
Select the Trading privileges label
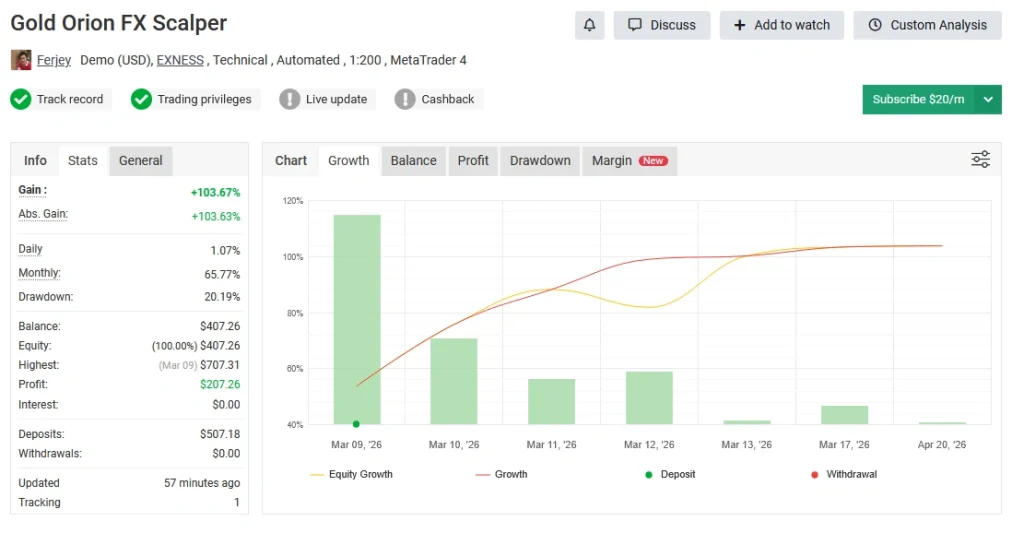point(204,99)
